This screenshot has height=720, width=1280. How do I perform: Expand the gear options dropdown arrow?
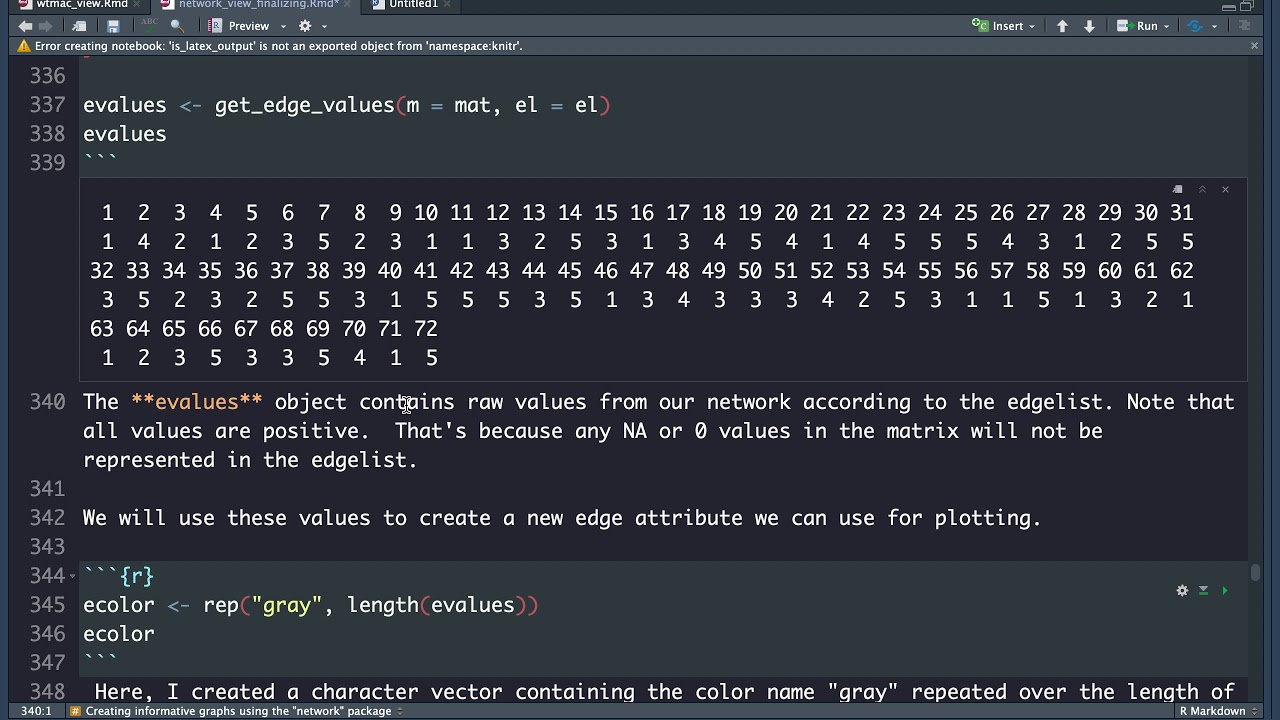pyautogui.click(x=324, y=26)
